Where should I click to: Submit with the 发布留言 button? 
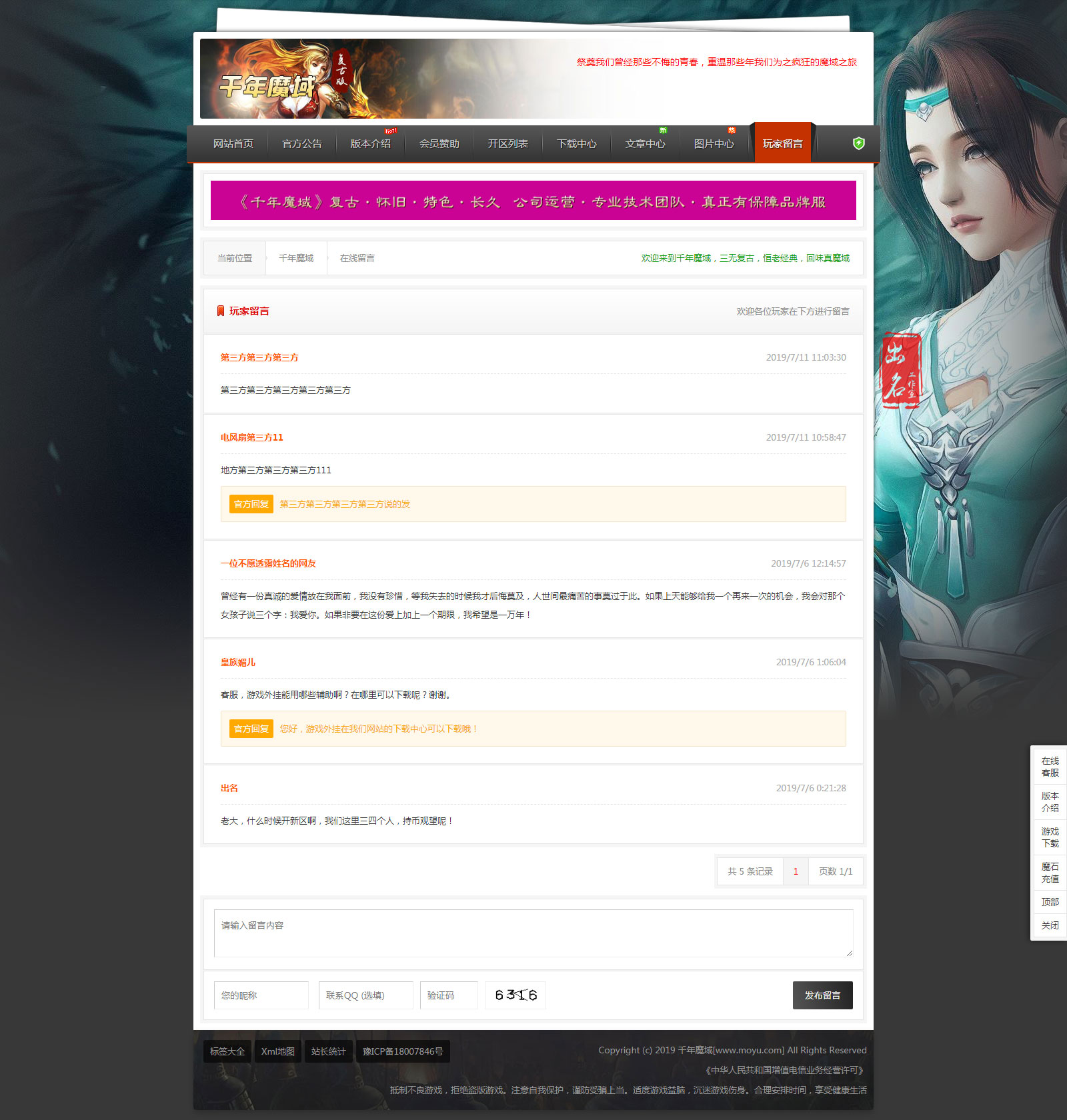[x=823, y=995]
